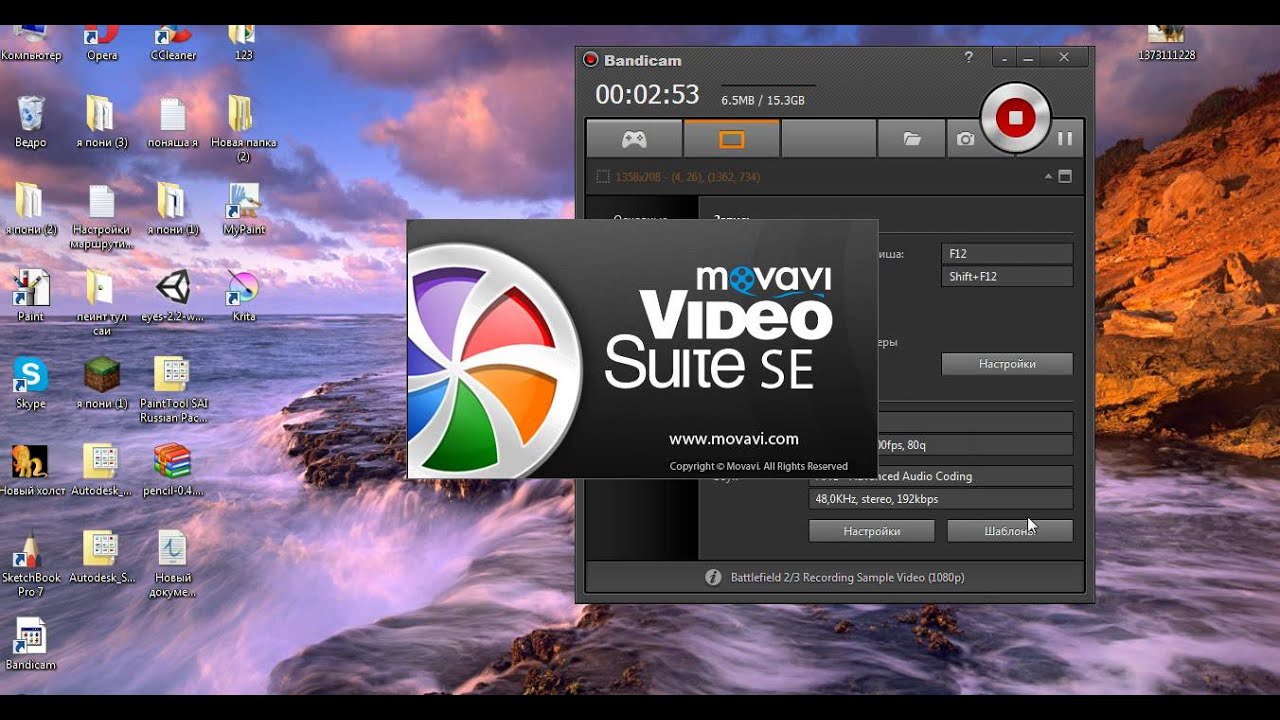The image size is (1280, 720).
Task: Toggle fullscreen target window icon
Action: pyautogui.click(x=1065, y=176)
